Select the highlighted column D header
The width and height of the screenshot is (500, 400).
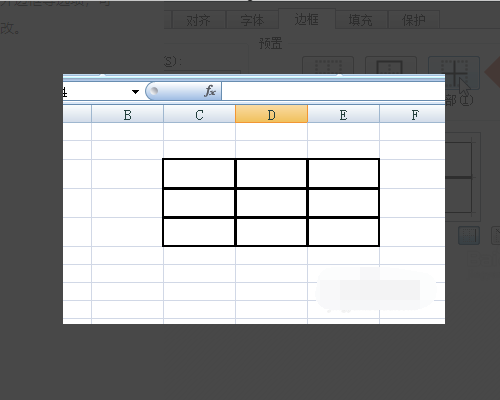pyautogui.click(x=271, y=114)
